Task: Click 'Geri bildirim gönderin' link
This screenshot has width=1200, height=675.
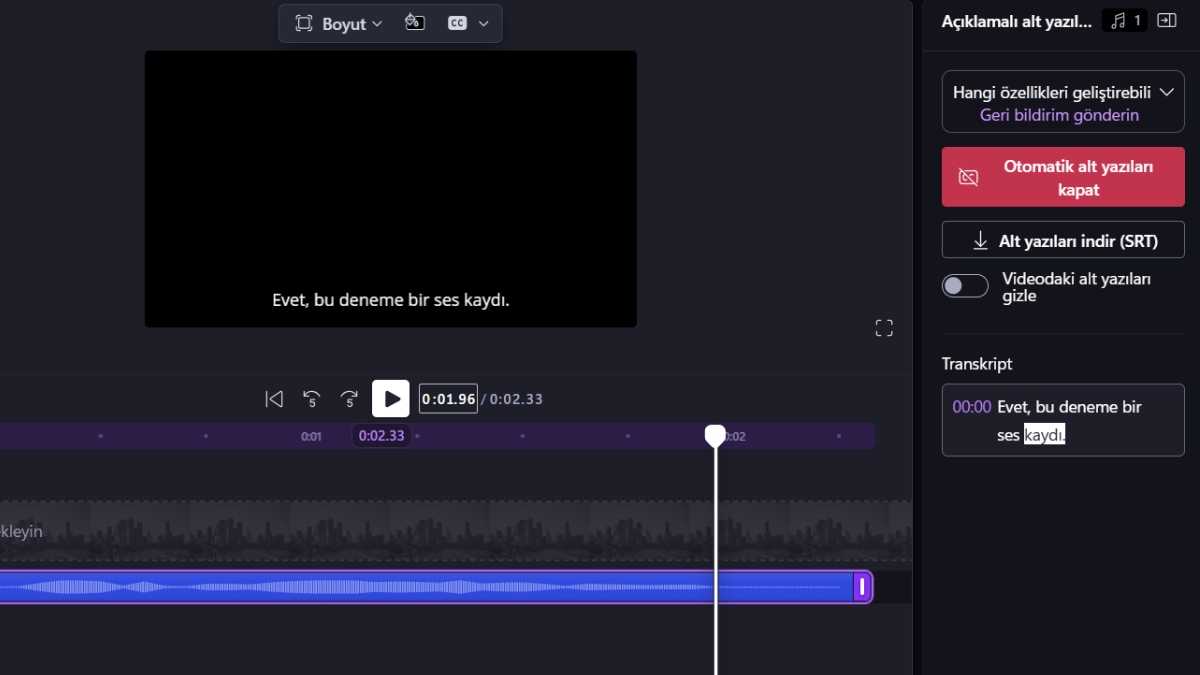Action: point(1059,115)
